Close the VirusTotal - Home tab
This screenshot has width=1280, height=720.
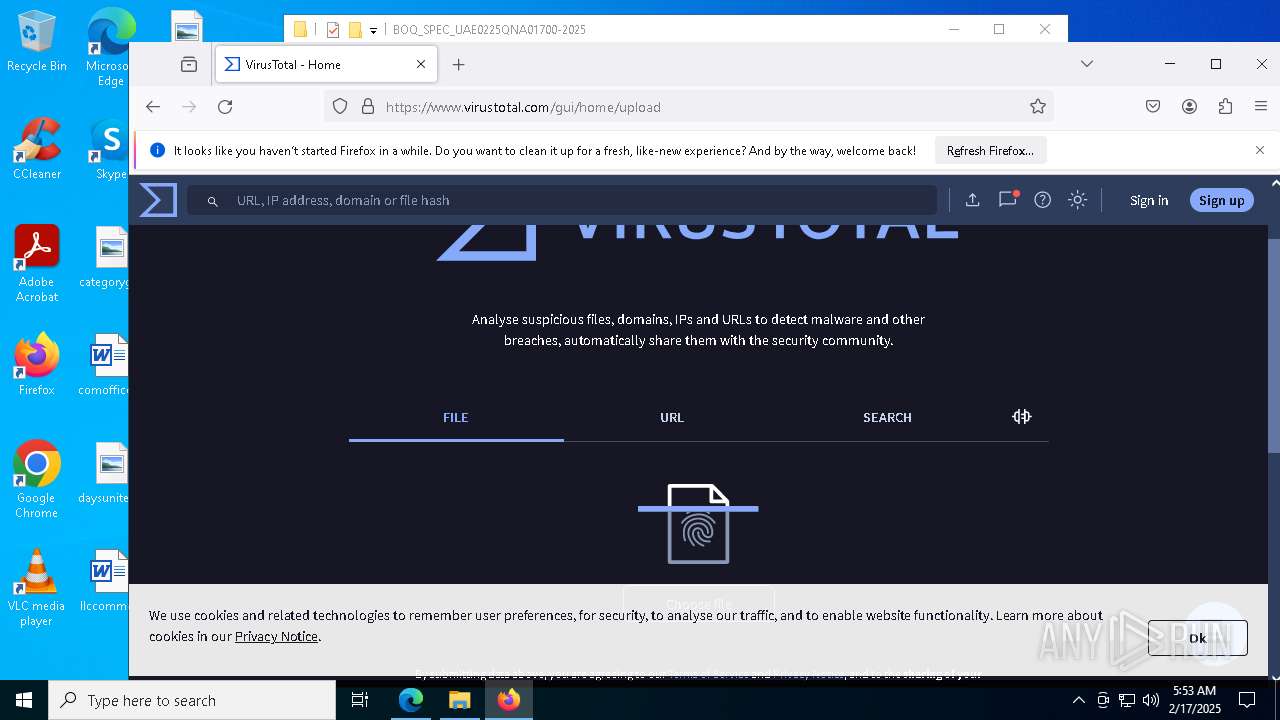click(x=421, y=64)
